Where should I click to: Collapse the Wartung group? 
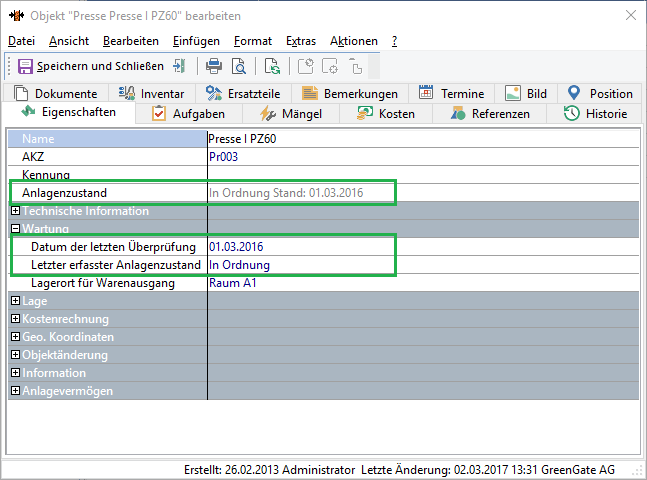(15, 229)
